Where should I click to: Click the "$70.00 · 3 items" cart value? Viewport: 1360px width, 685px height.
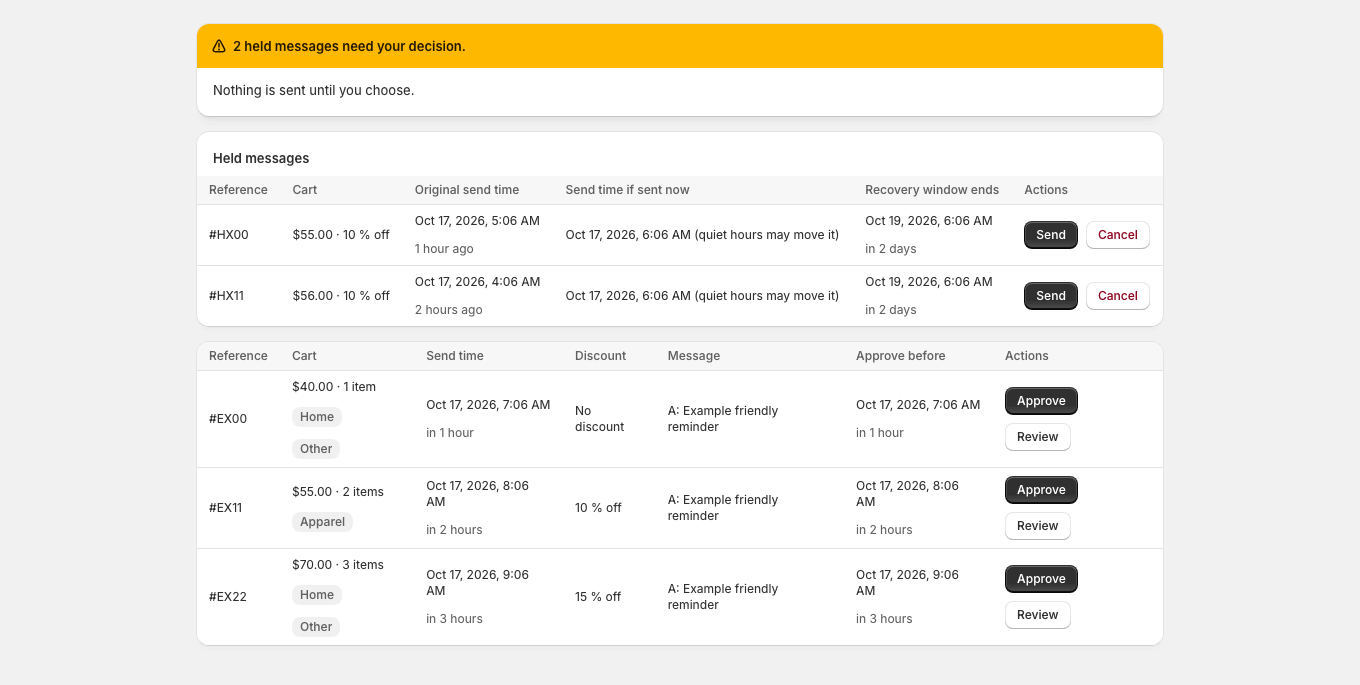click(338, 565)
